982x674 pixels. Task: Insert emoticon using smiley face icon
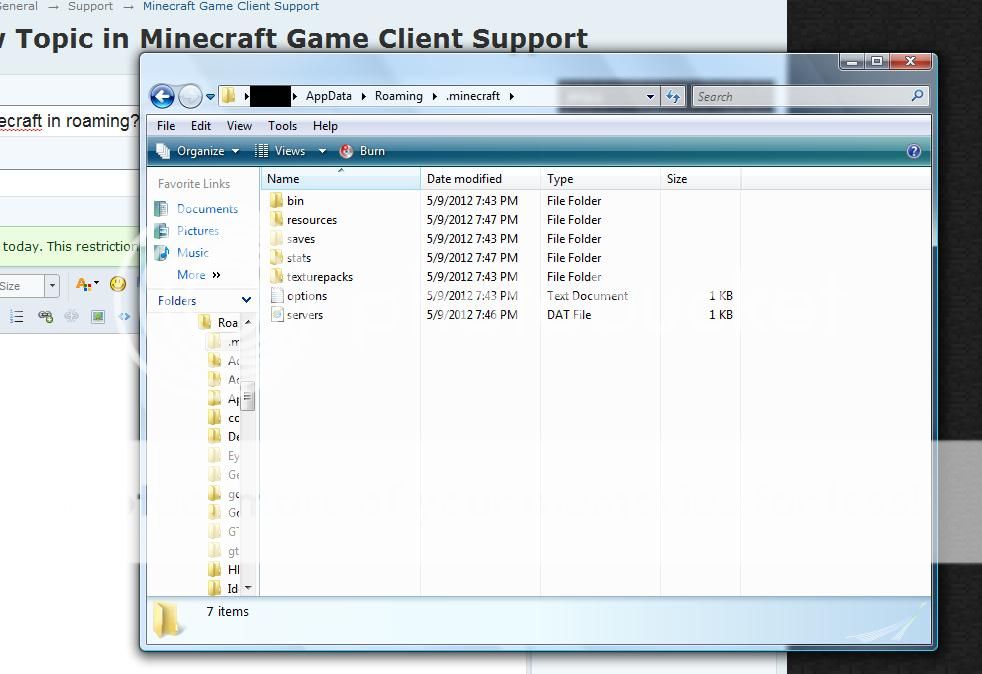coord(118,285)
